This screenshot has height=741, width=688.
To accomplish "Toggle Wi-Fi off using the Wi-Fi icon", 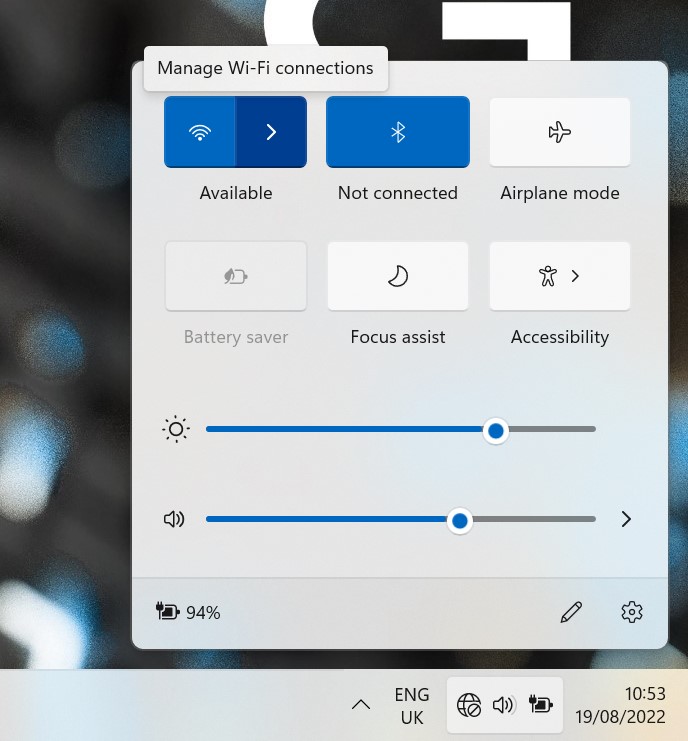I will tap(200, 132).
